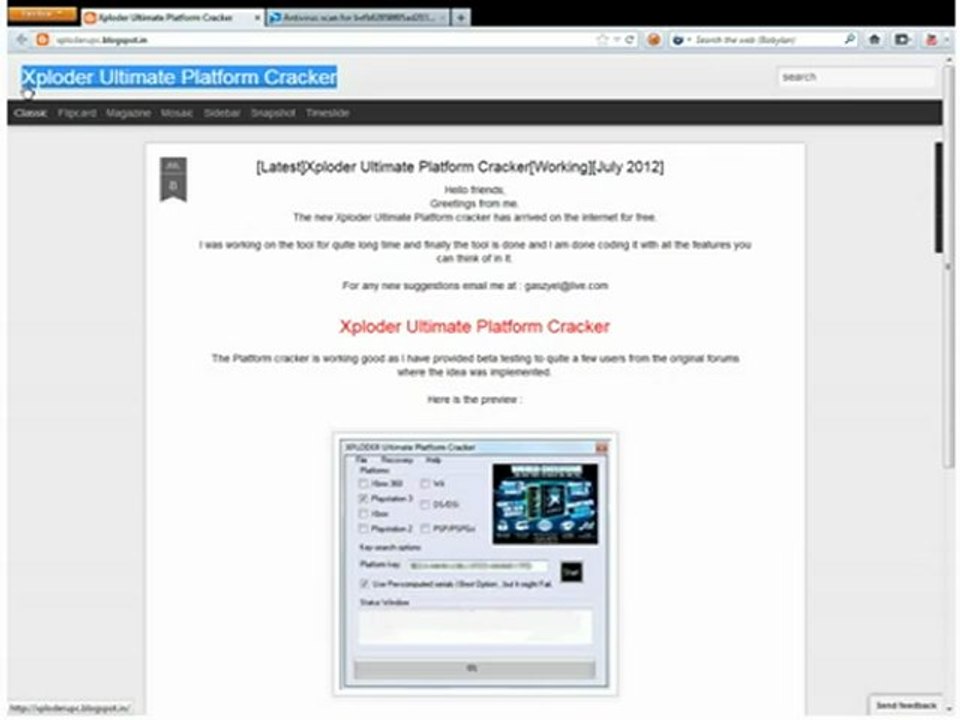Screen dimensions: 960x720
Task: Switch to the Timeslide view
Action: [x=328, y=113]
